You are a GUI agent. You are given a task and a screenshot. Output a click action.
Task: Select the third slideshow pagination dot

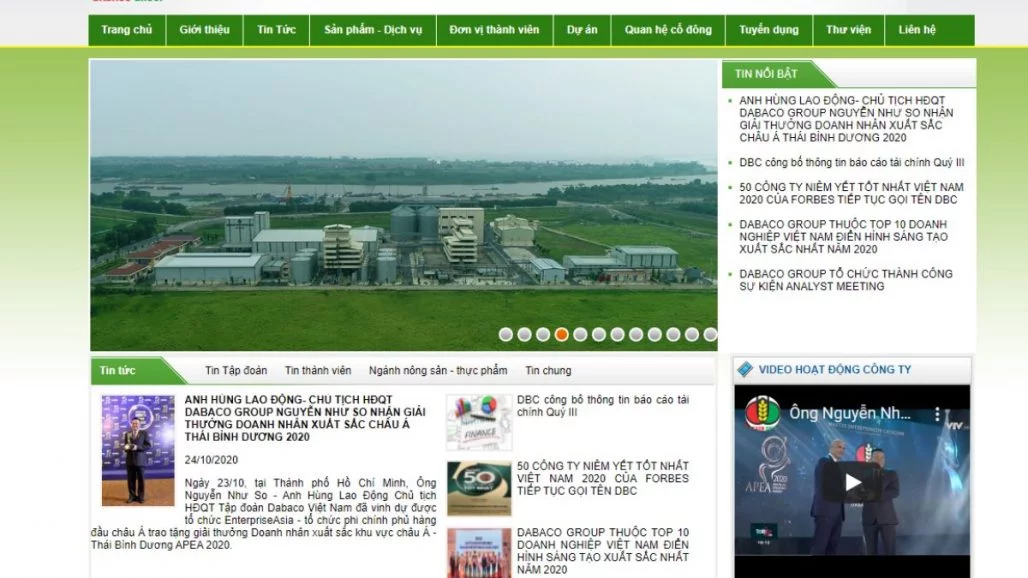(x=543, y=334)
